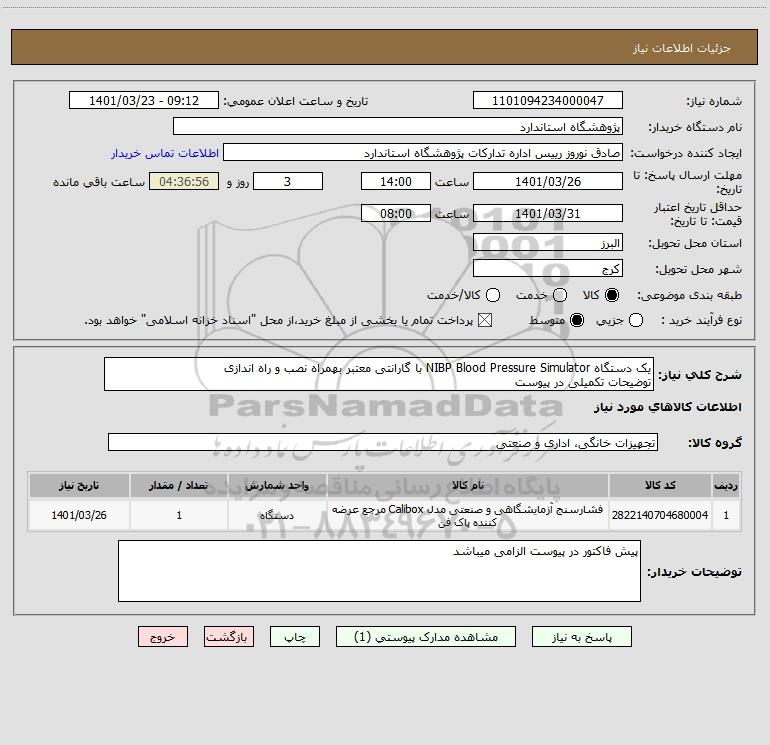Click the request creator name field

(423, 152)
